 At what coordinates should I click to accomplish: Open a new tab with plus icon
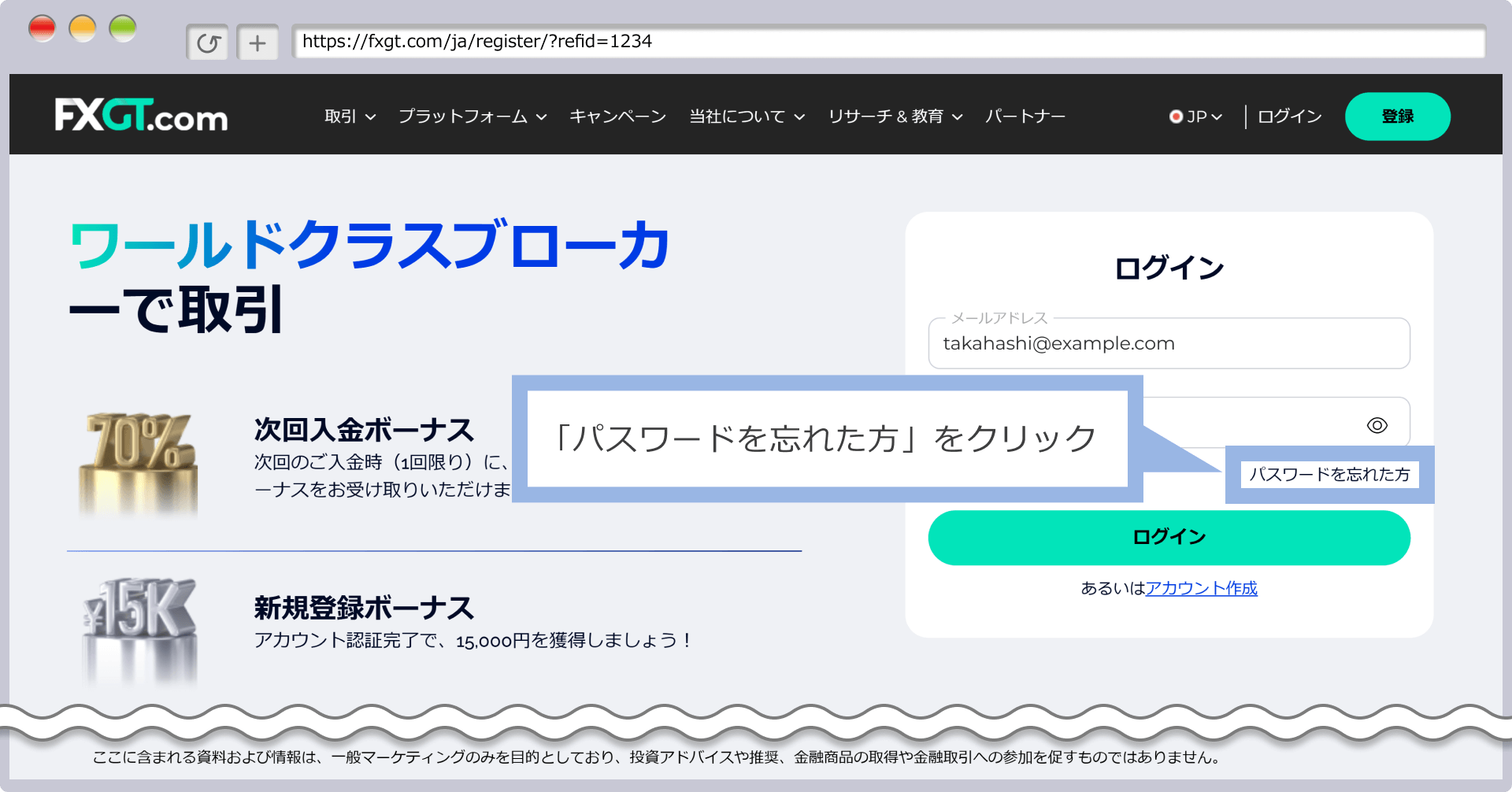[258, 43]
